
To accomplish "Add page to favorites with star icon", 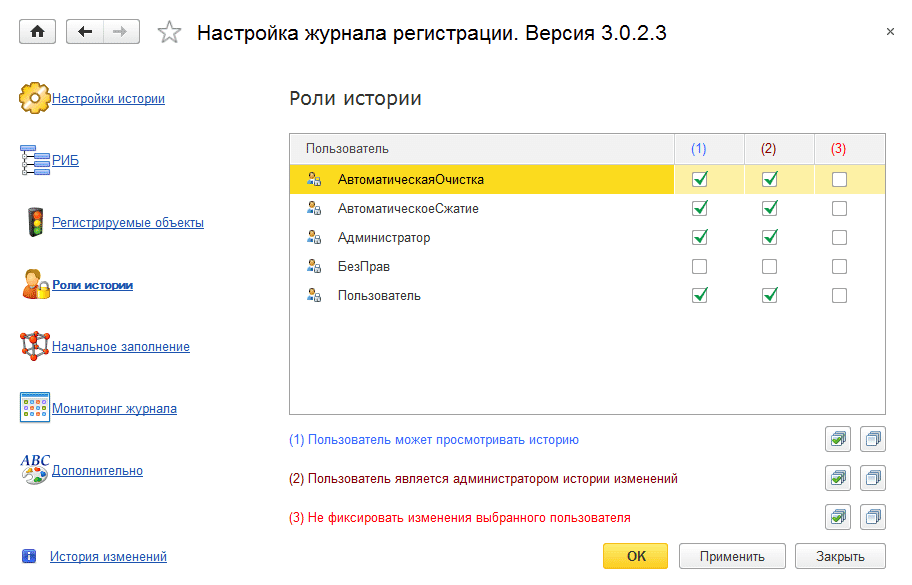I will click(x=169, y=33).
